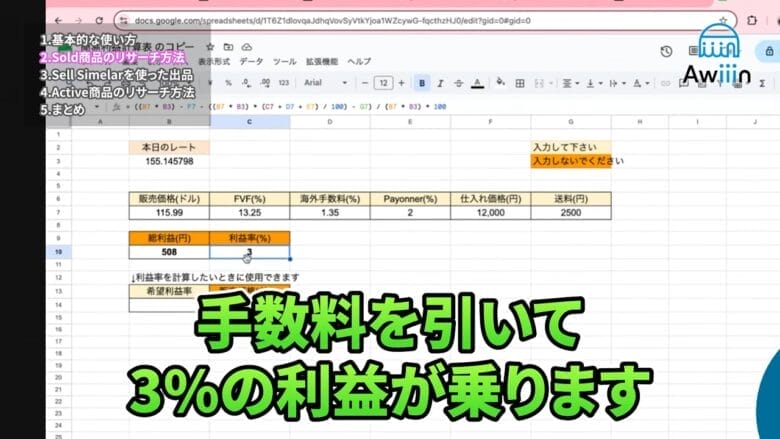Open the ツール menu
780x439 pixels.
[285, 62]
